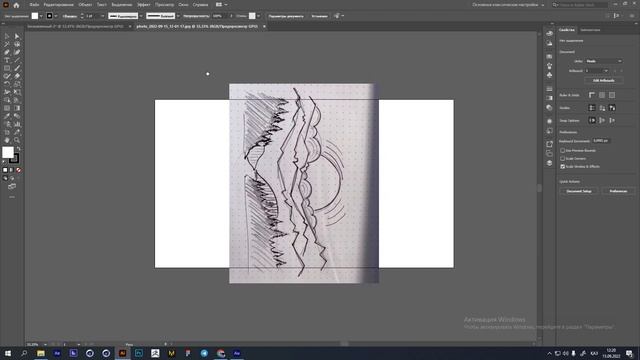Image resolution: width=640 pixels, height=360 pixels.
Task: Select the Curvature tool
Action: point(17,52)
